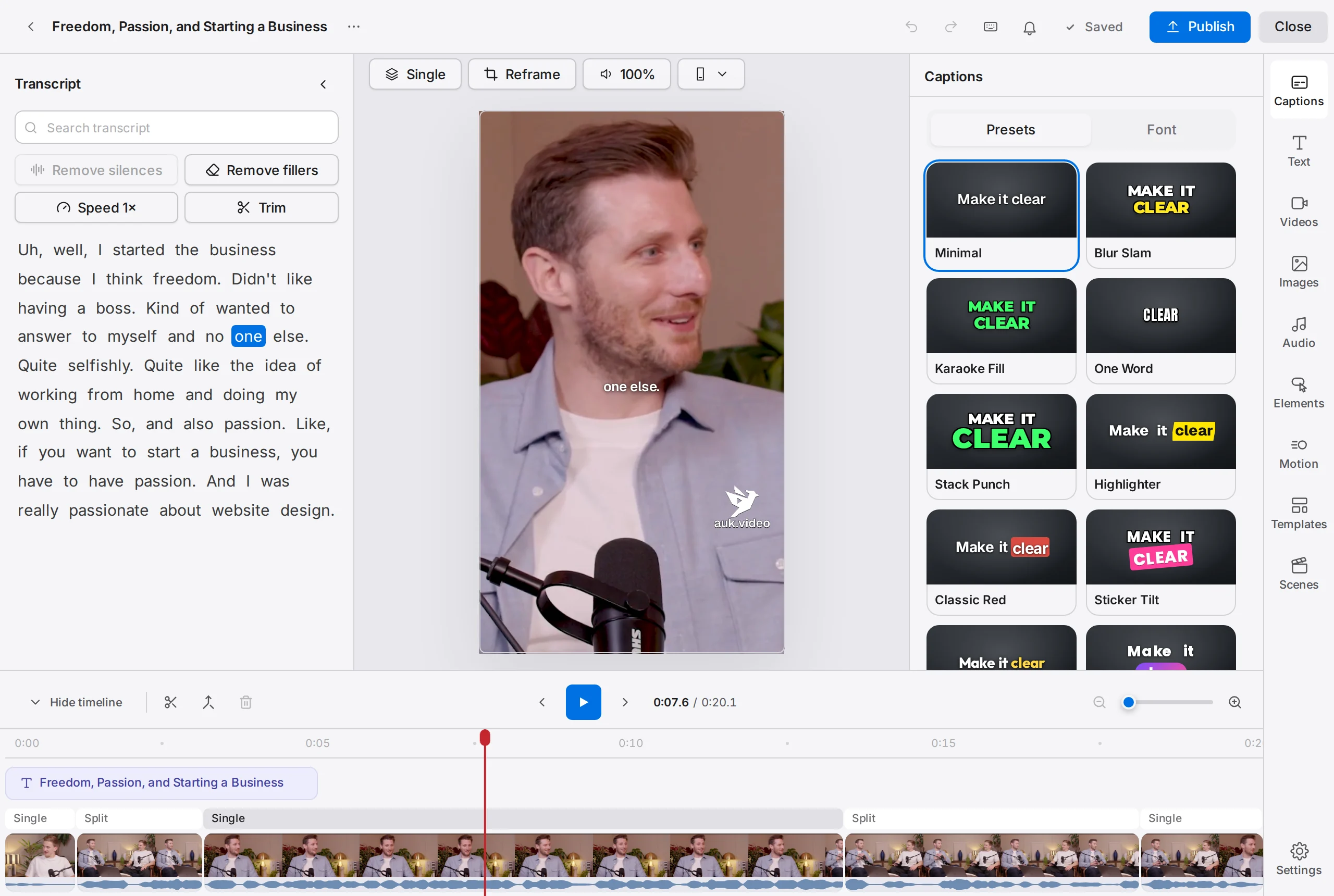Open the Speed 1× menu
Viewport: 1334px width, 896px height.
click(x=96, y=207)
